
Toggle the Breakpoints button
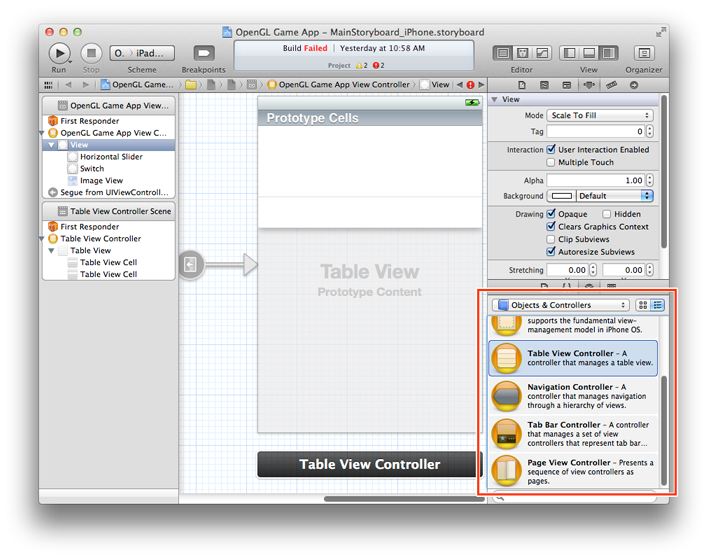(203, 52)
